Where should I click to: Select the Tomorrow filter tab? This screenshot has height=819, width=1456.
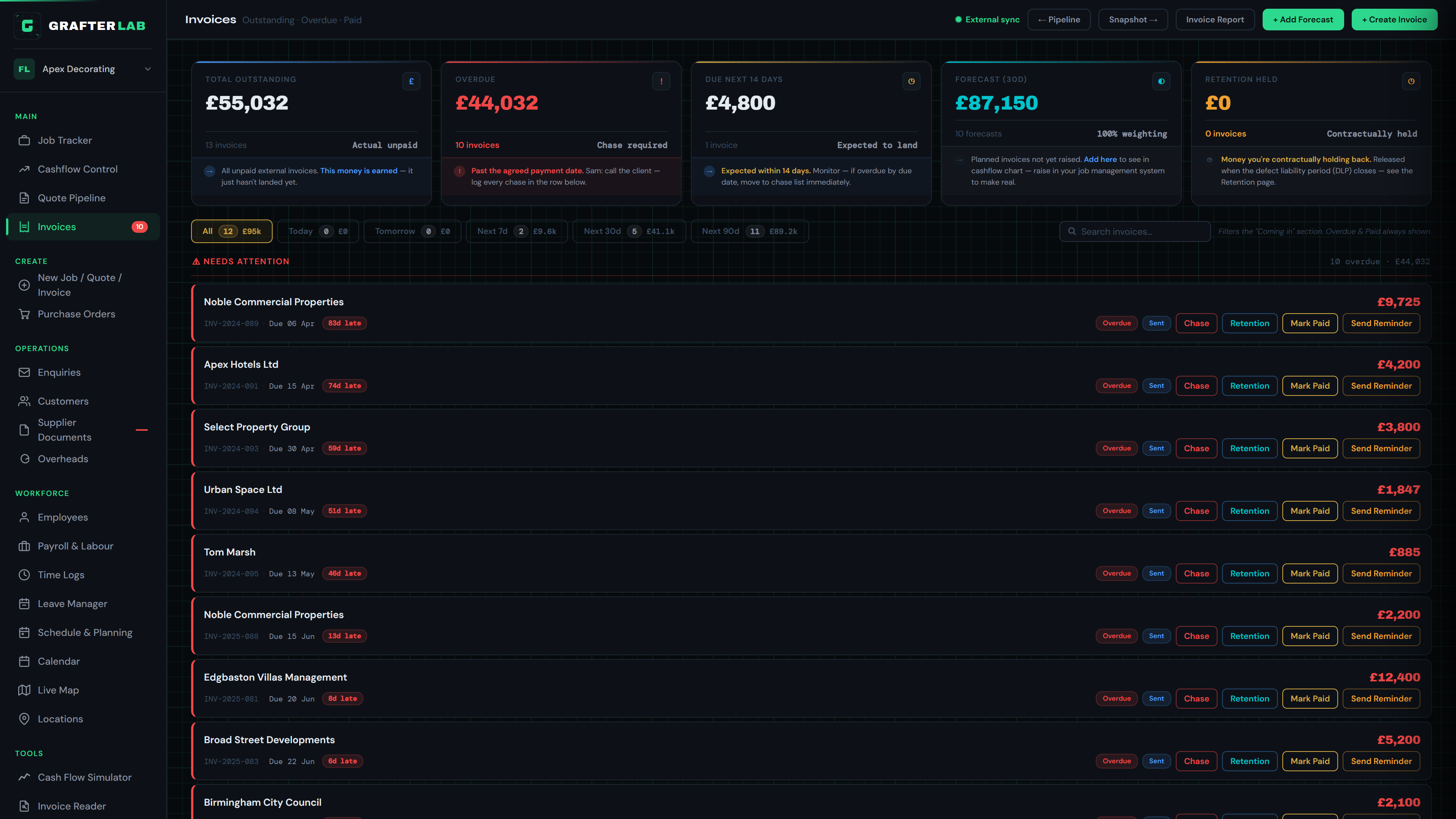point(413,231)
